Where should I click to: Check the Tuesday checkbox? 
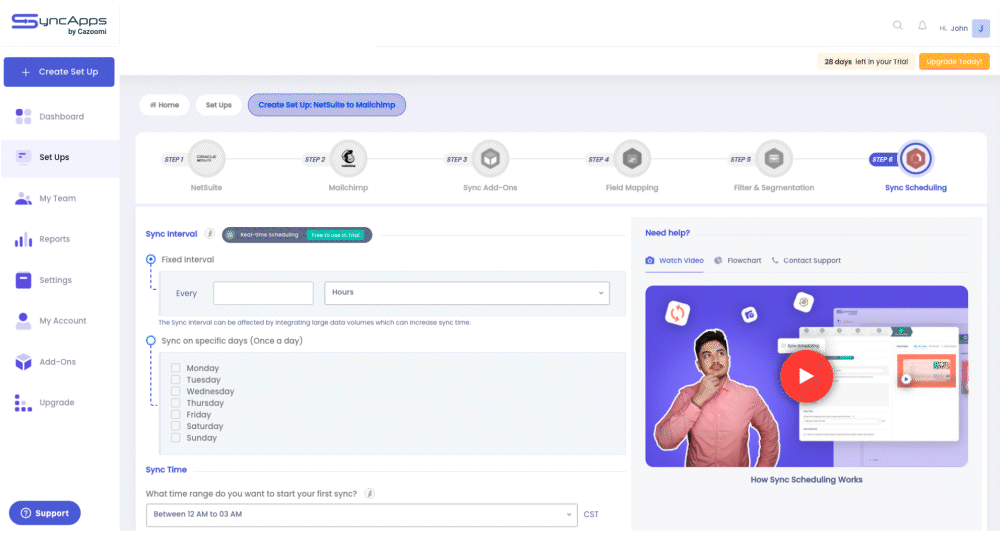pos(175,379)
